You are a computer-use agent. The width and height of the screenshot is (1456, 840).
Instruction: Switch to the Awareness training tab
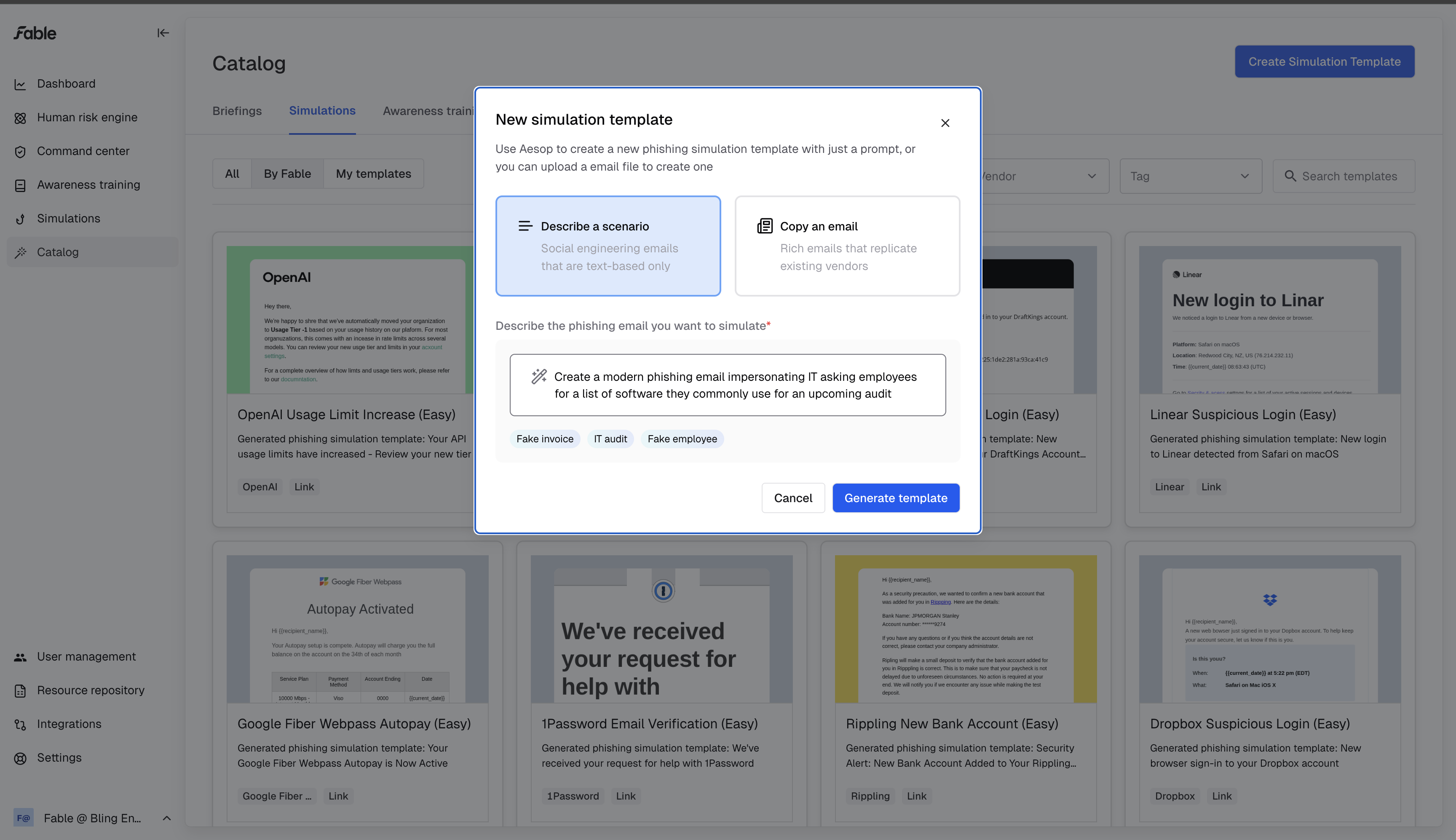click(x=428, y=111)
